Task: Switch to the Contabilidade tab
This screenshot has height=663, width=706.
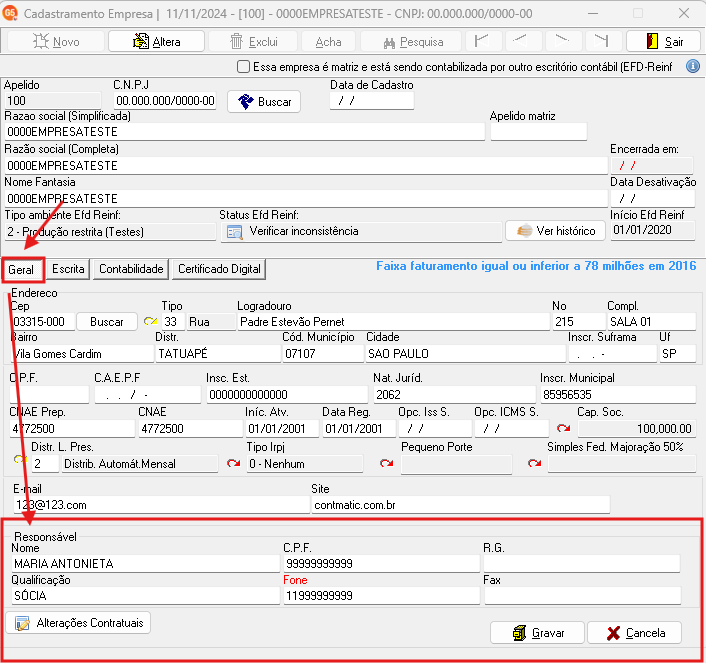Action: pyautogui.click(x=131, y=269)
